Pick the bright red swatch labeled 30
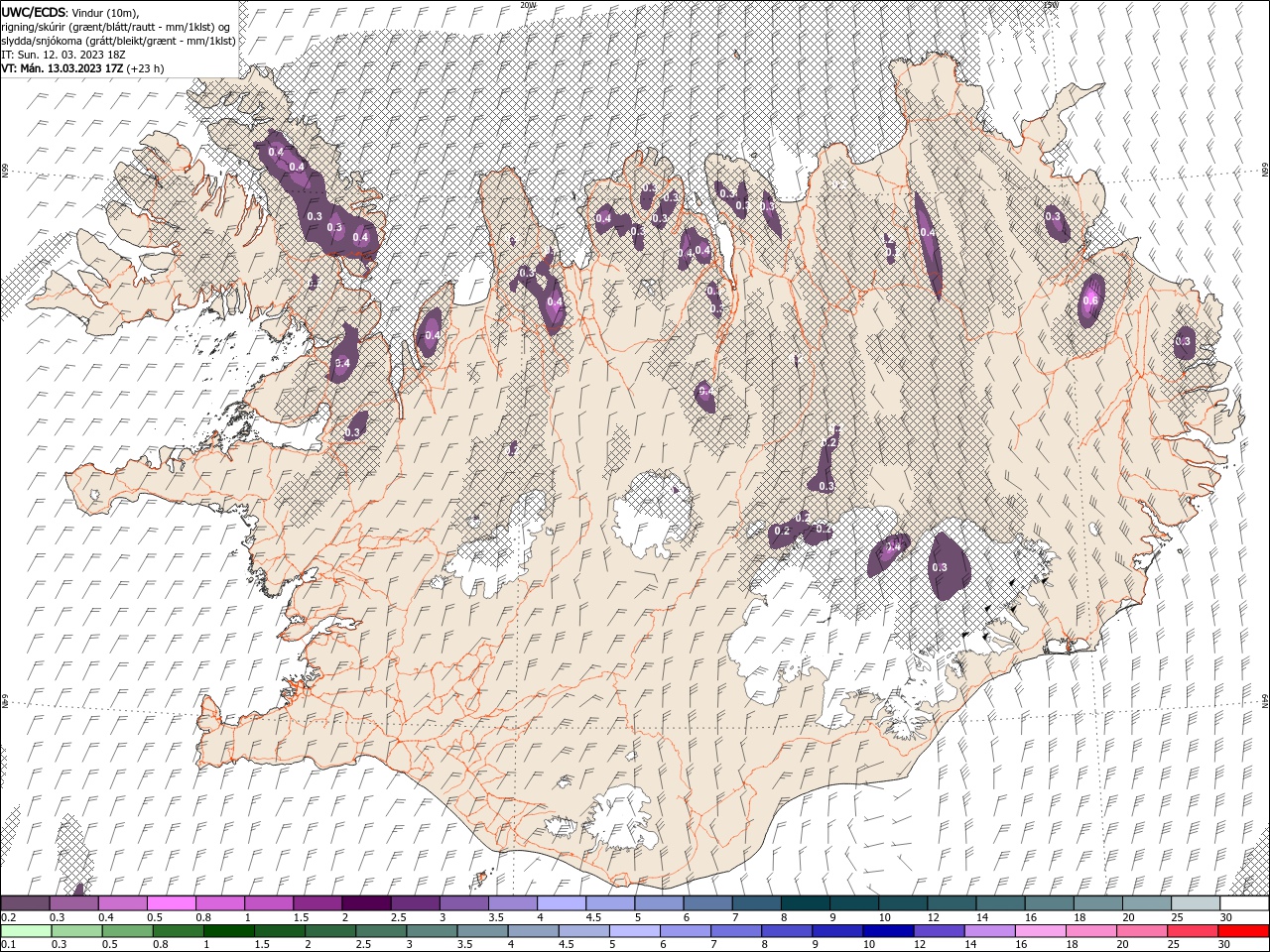Viewport: 1270px width, 952px height. (1242, 930)
